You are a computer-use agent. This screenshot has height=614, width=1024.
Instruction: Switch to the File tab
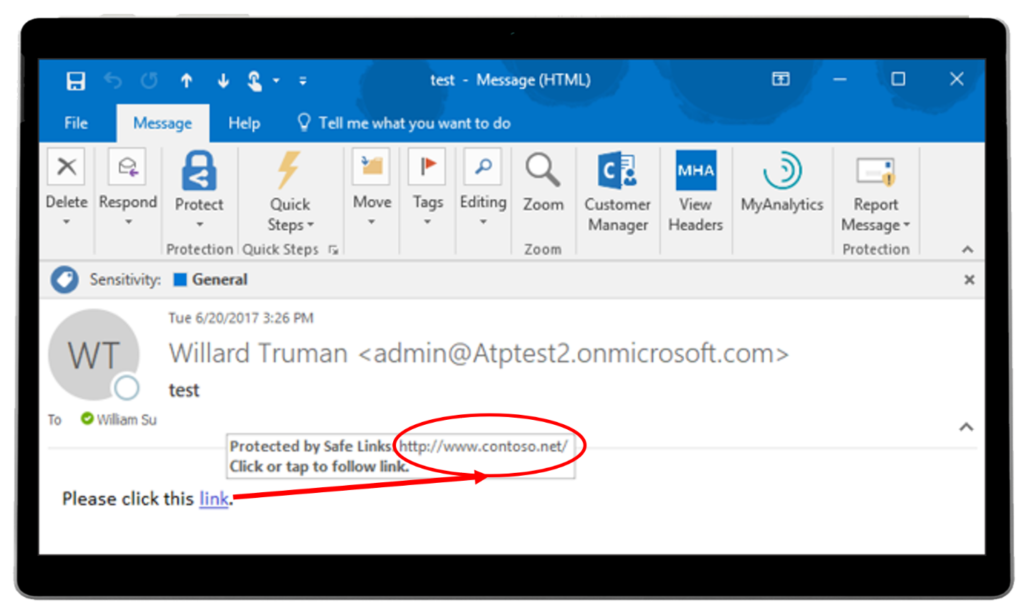[x=75, y=122]
